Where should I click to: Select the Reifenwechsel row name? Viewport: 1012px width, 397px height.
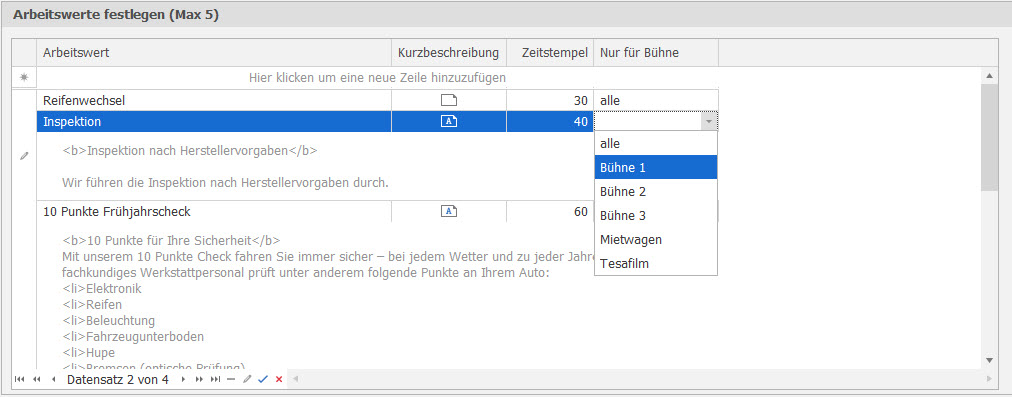[x=84, y=101]
